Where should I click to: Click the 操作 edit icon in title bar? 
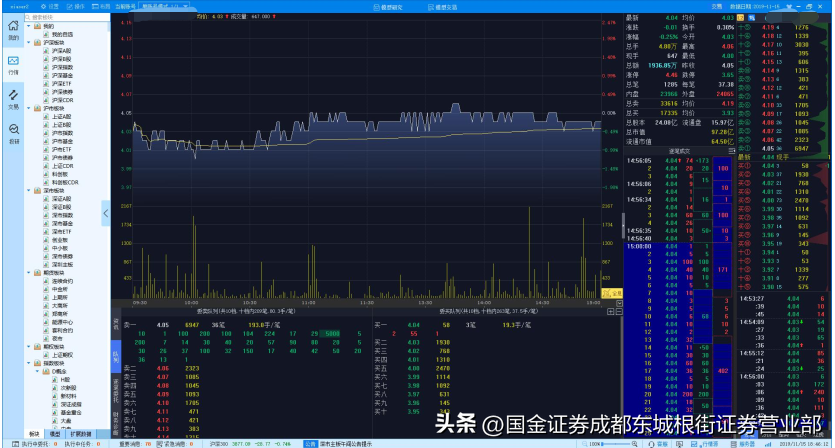point(69,6)
